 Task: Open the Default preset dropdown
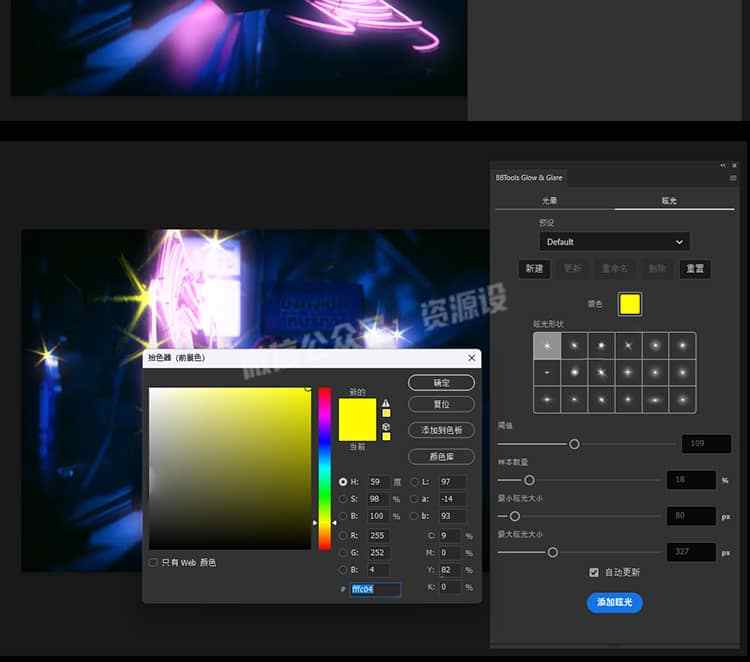[x=614, y=242]
